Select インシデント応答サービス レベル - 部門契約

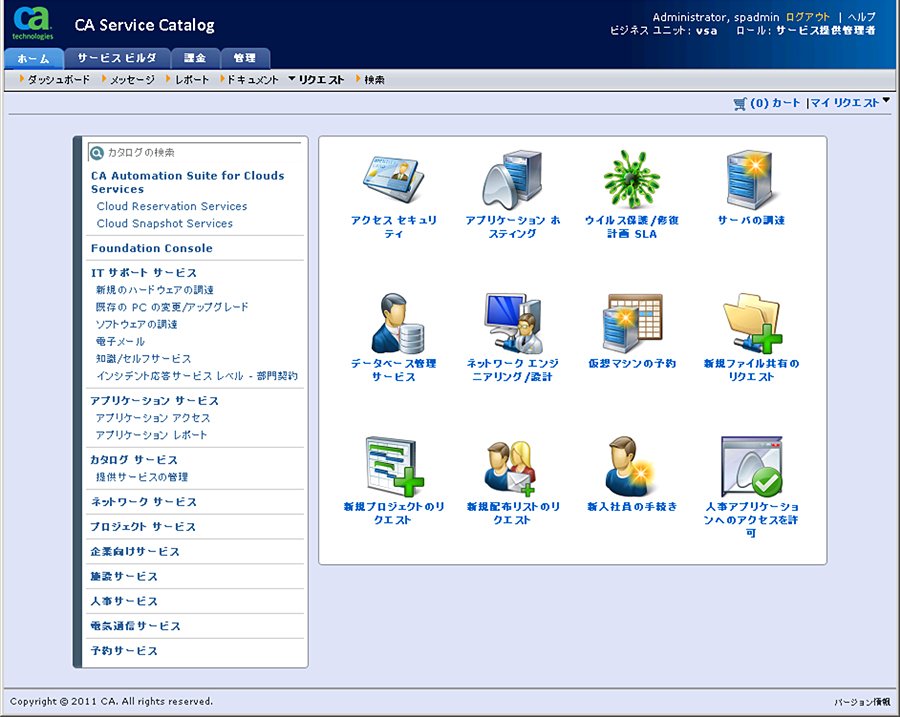[197, 376]
